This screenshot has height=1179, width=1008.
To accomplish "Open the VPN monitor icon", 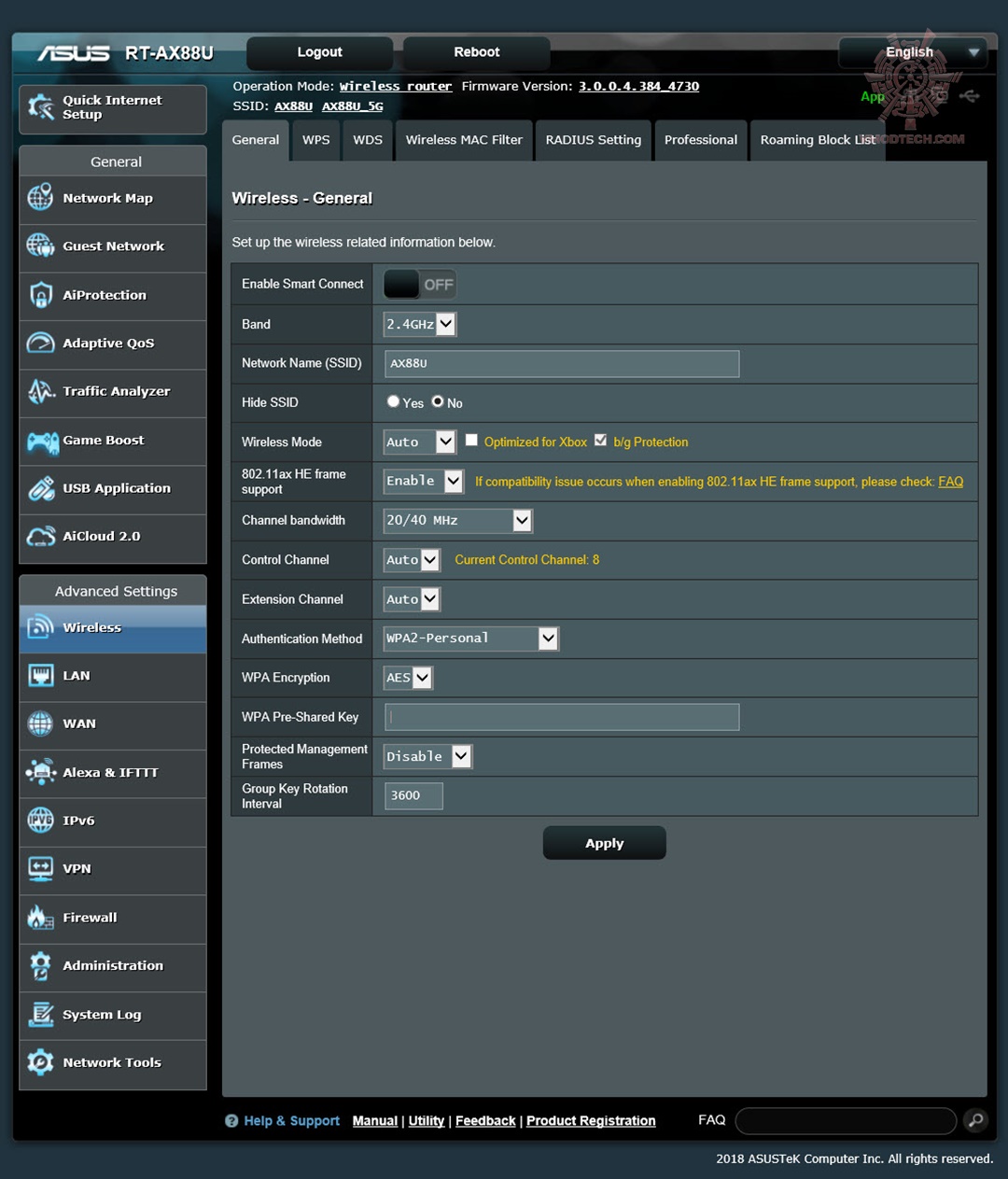I will pyautogui.click(x=41, y=868).
